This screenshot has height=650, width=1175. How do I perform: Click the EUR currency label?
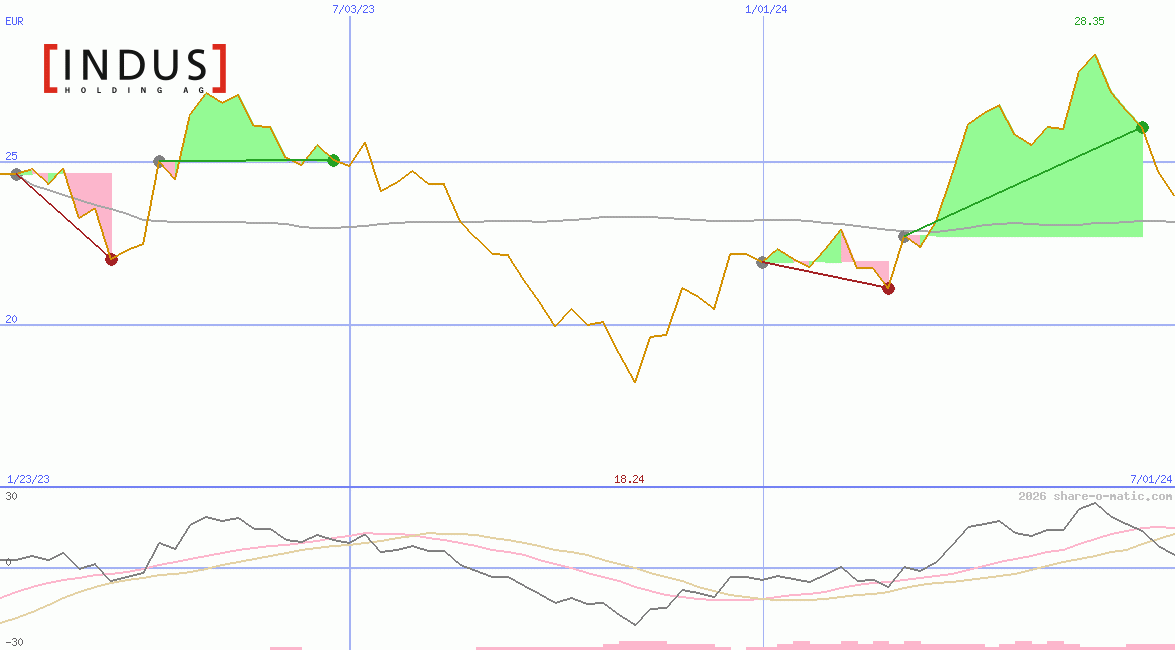point(14,21)
